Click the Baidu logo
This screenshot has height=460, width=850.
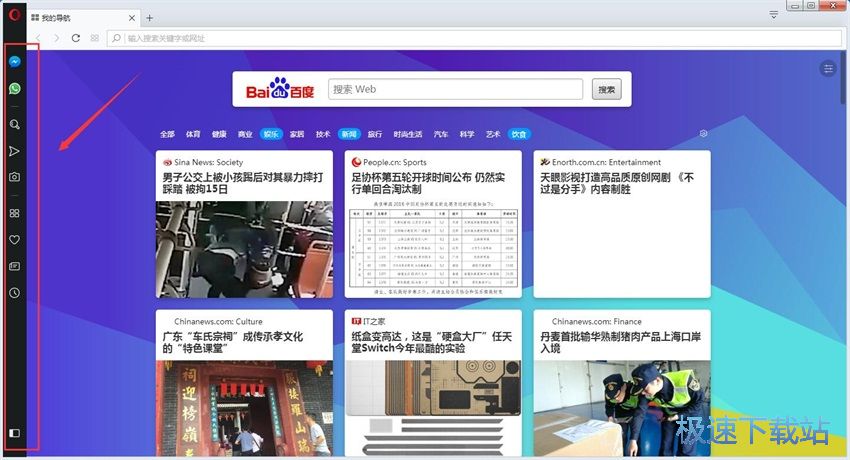pos(280,89)
